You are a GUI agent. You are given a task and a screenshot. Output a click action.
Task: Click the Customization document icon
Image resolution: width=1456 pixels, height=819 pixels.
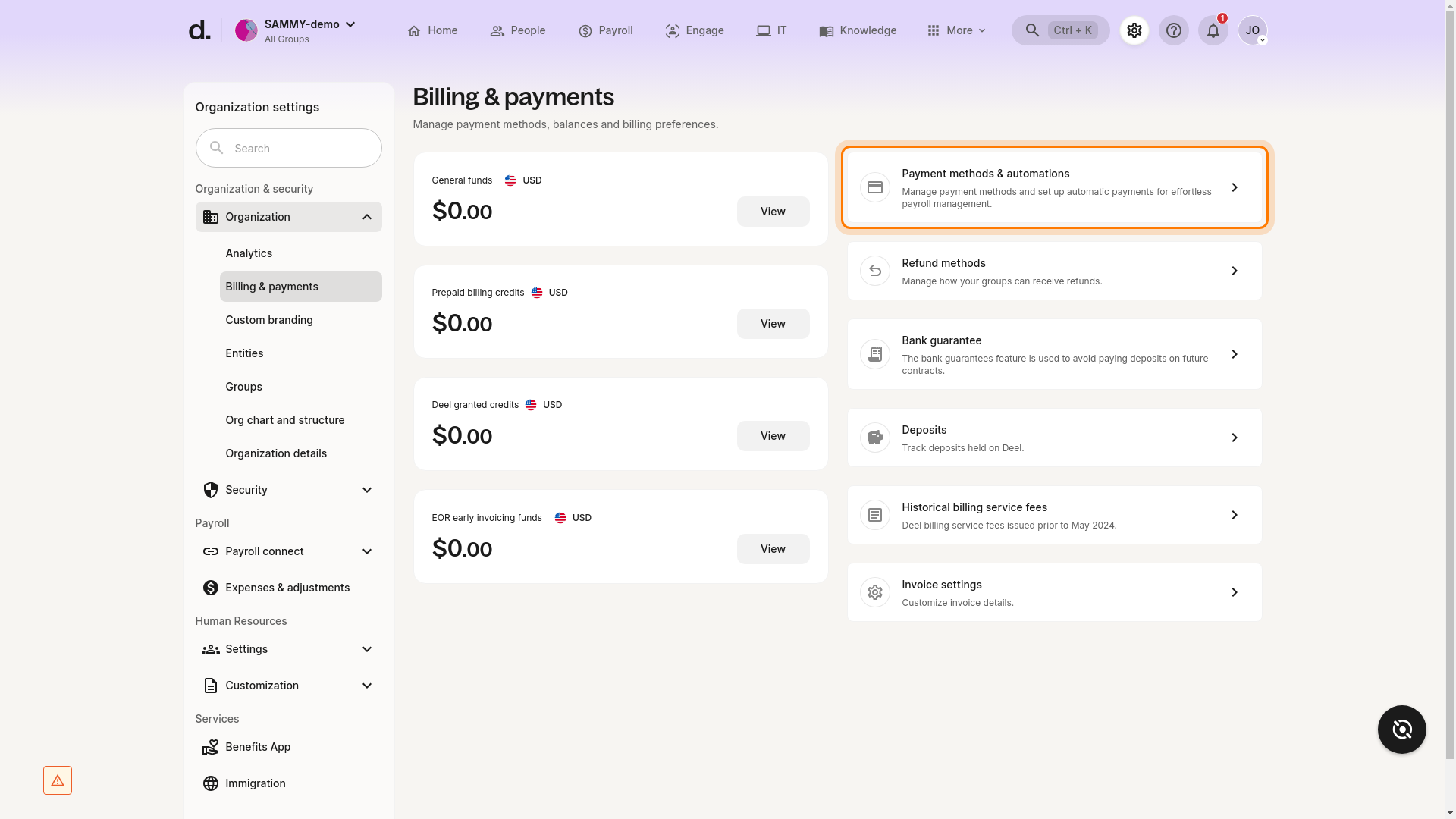pos(211,686)
